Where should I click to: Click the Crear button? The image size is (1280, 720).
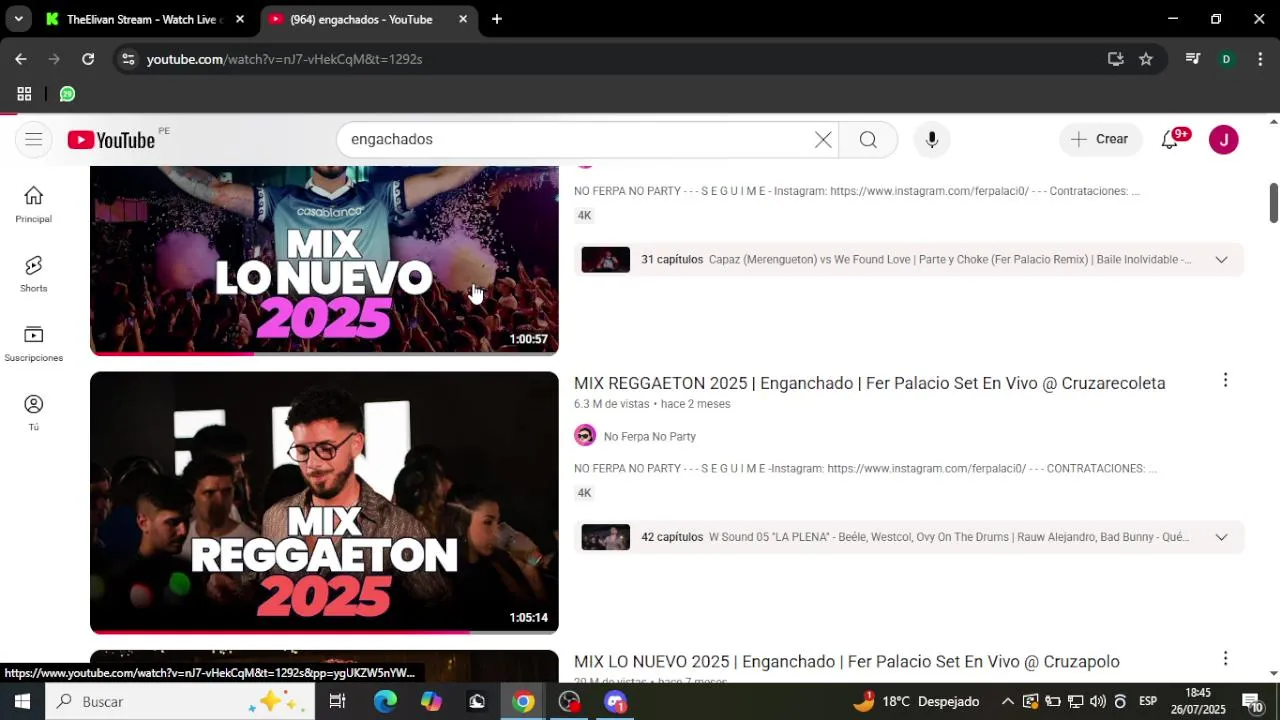point(1100,140)
